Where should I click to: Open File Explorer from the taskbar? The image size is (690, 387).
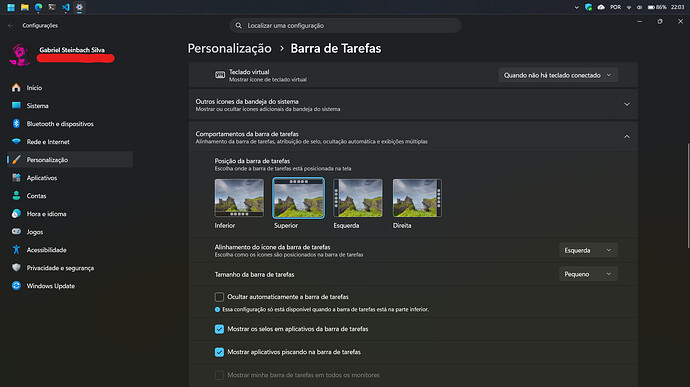click(x=25, y=7)
